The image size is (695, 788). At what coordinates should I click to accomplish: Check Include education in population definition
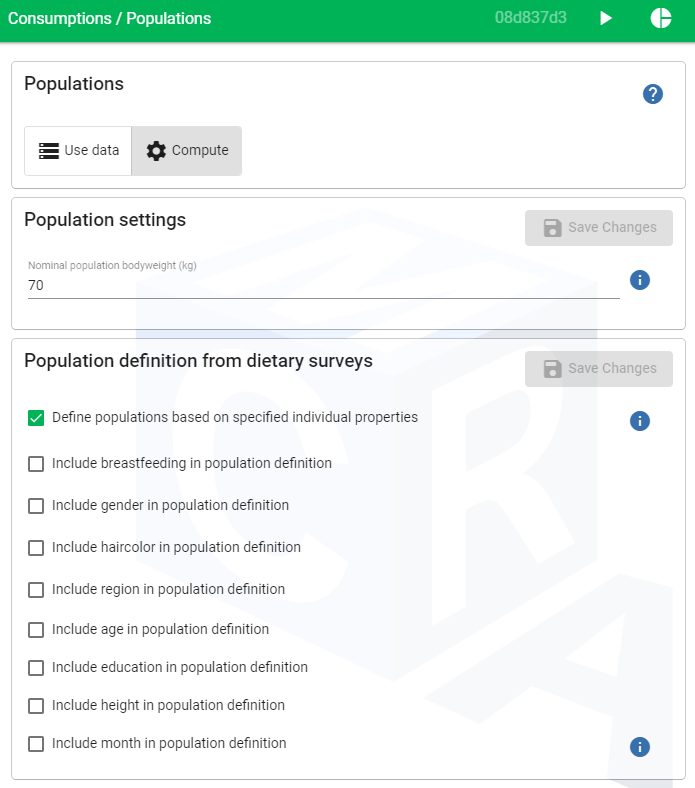tap(36, 668)
